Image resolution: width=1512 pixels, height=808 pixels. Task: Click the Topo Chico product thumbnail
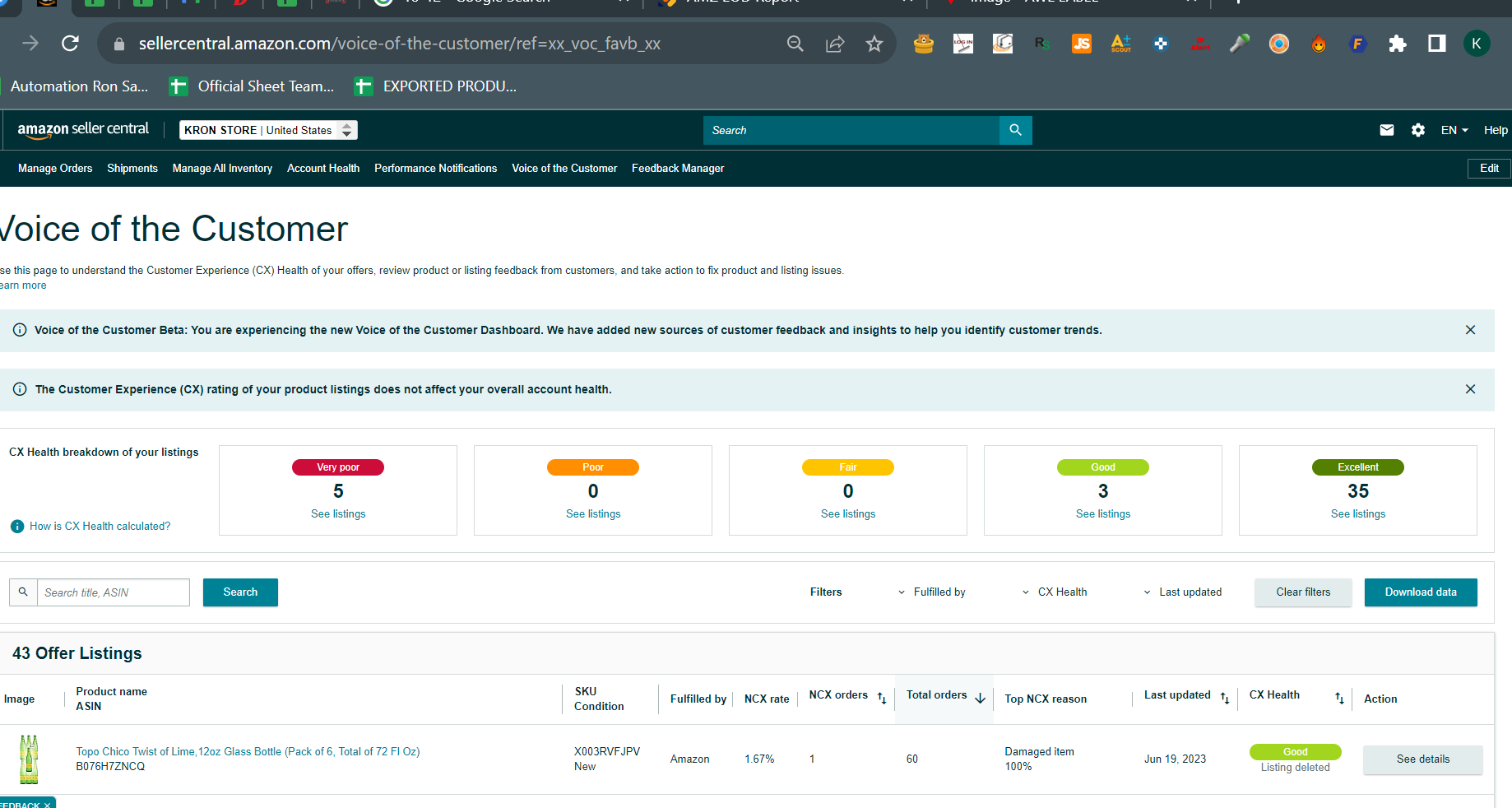pos(29,759)
